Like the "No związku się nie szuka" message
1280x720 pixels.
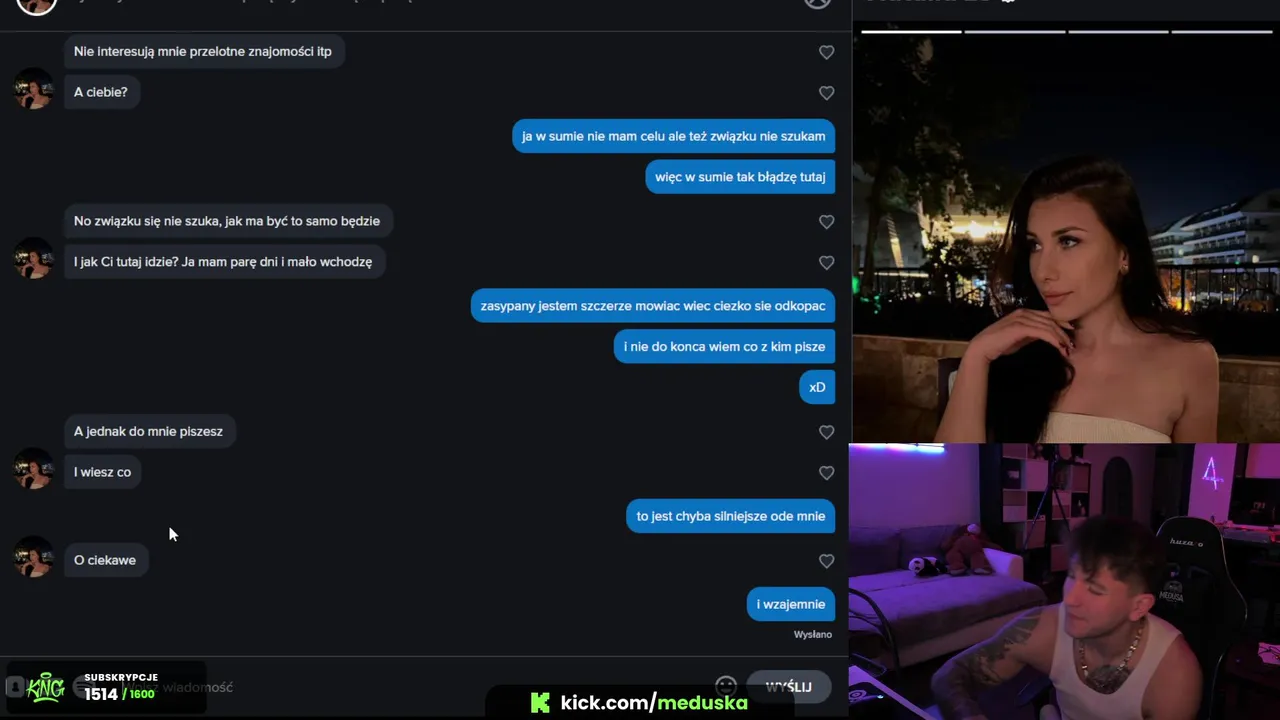click(826, 222)
